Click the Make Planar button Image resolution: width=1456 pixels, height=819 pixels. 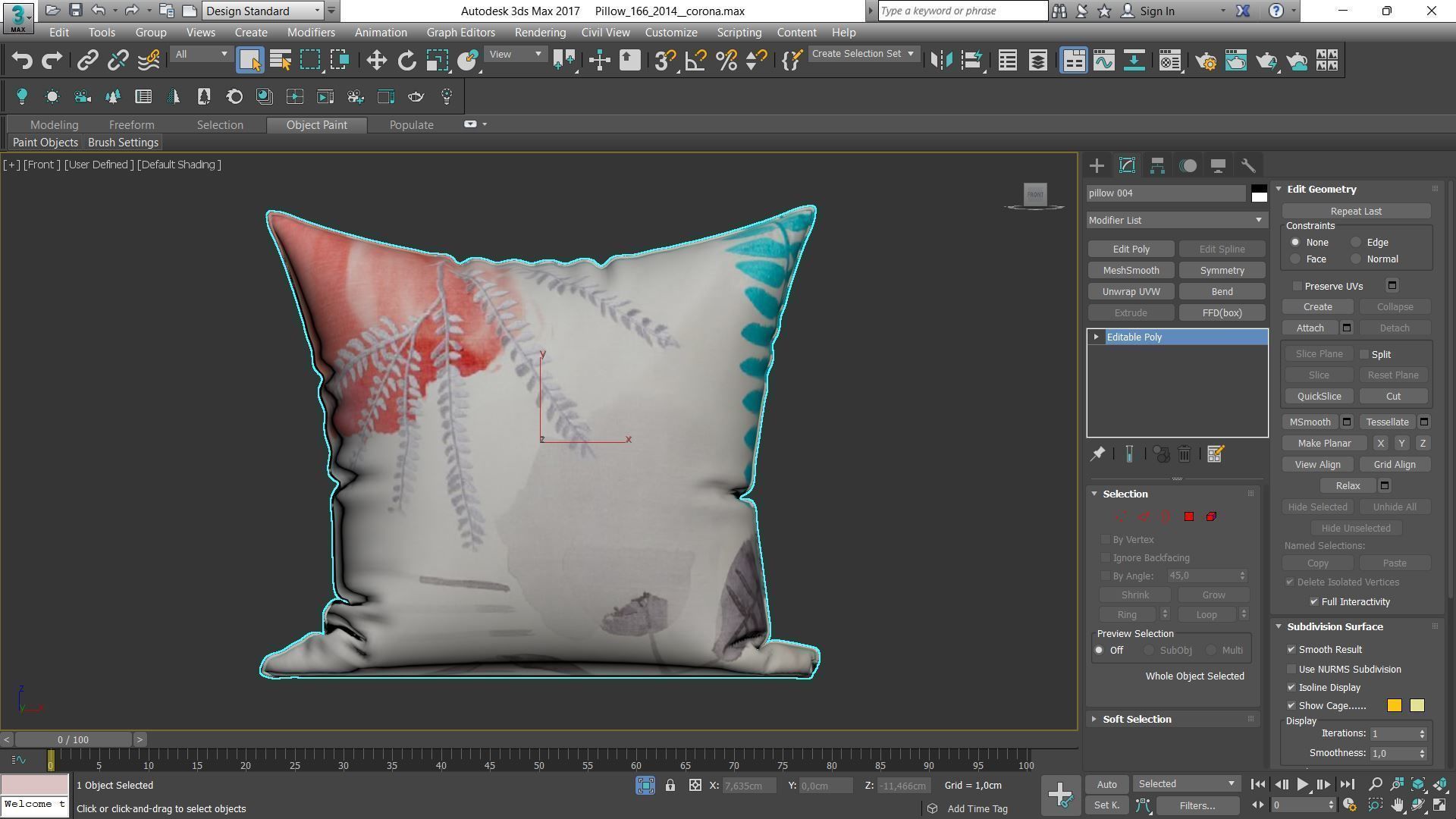[x=1324, y=444]
